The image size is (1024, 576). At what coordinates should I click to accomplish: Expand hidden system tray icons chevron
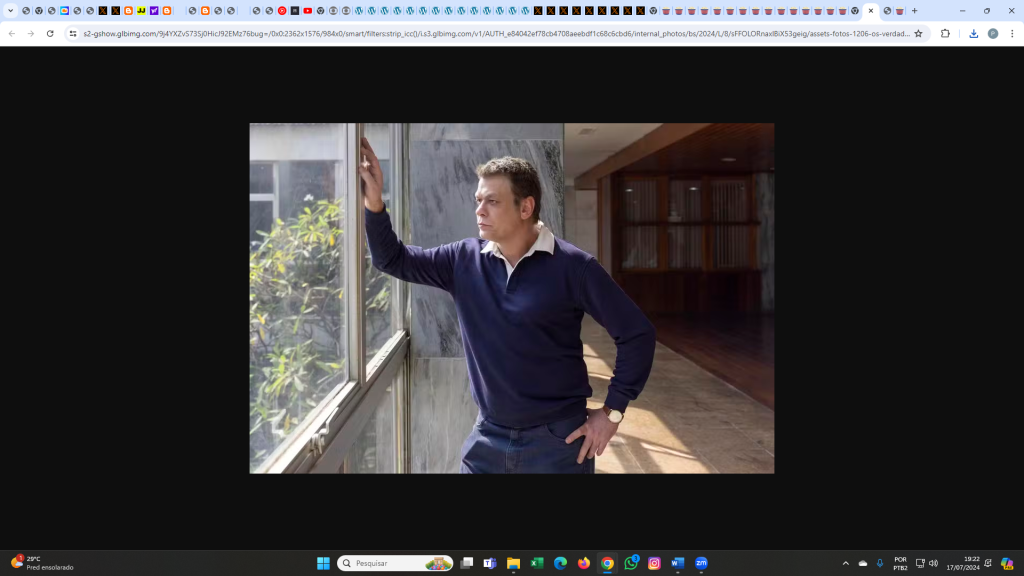pyautogui.click(x=846, y=563)
